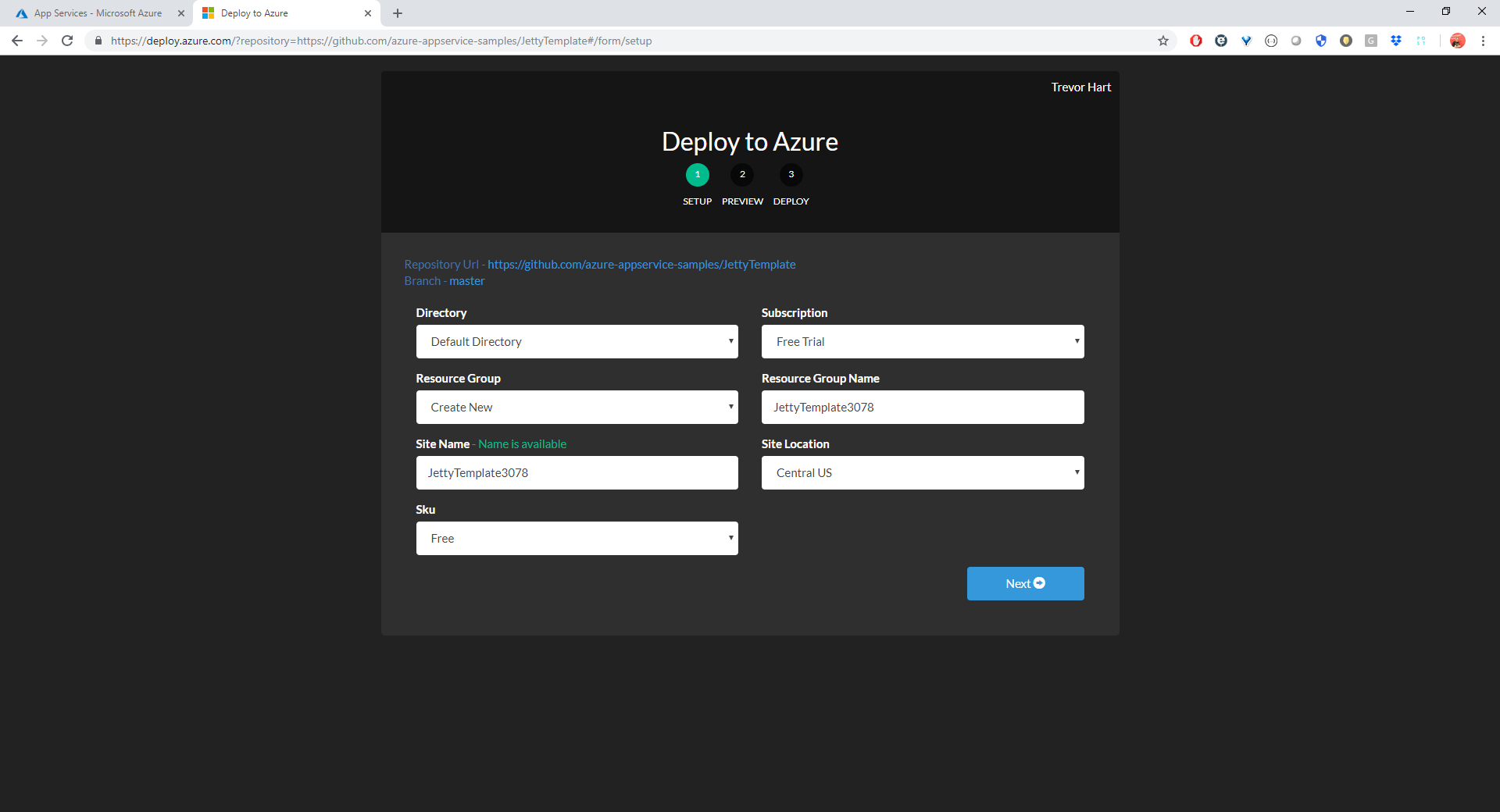The height and width of the screenshot is (812, 1500).
Task: Click the Site Name input field
Action: click(x=577, y=473)
